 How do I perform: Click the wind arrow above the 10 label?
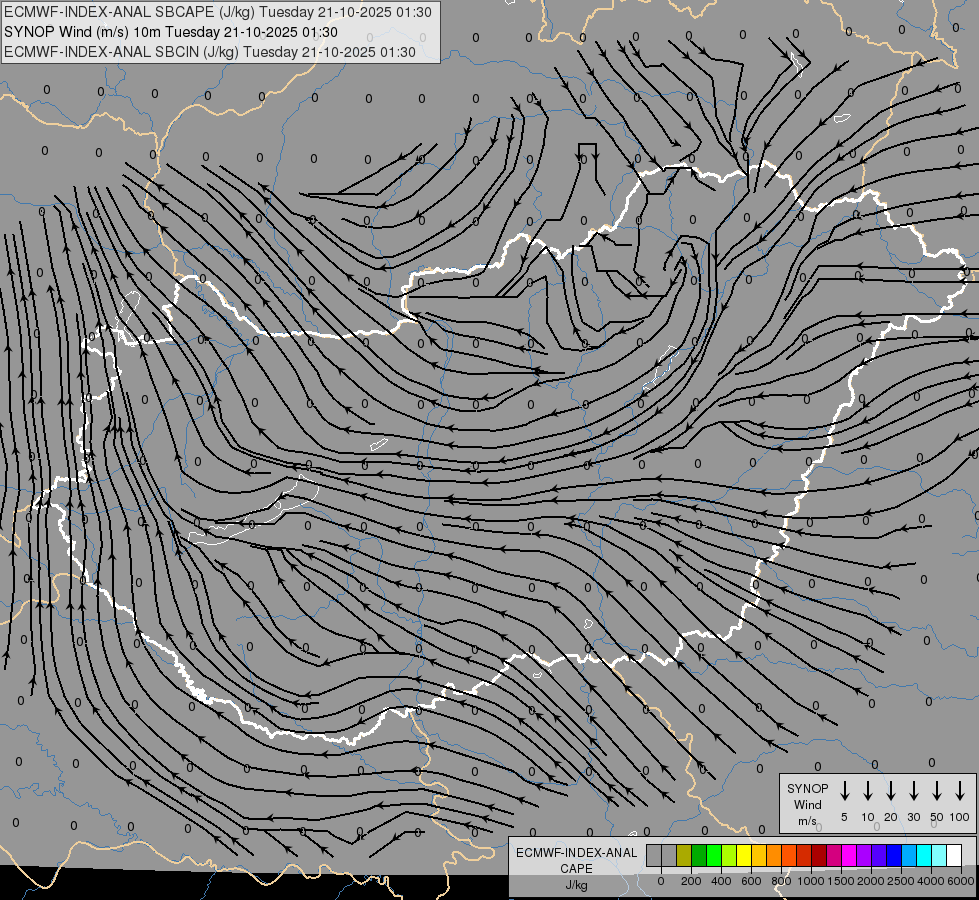click(867, 791)
